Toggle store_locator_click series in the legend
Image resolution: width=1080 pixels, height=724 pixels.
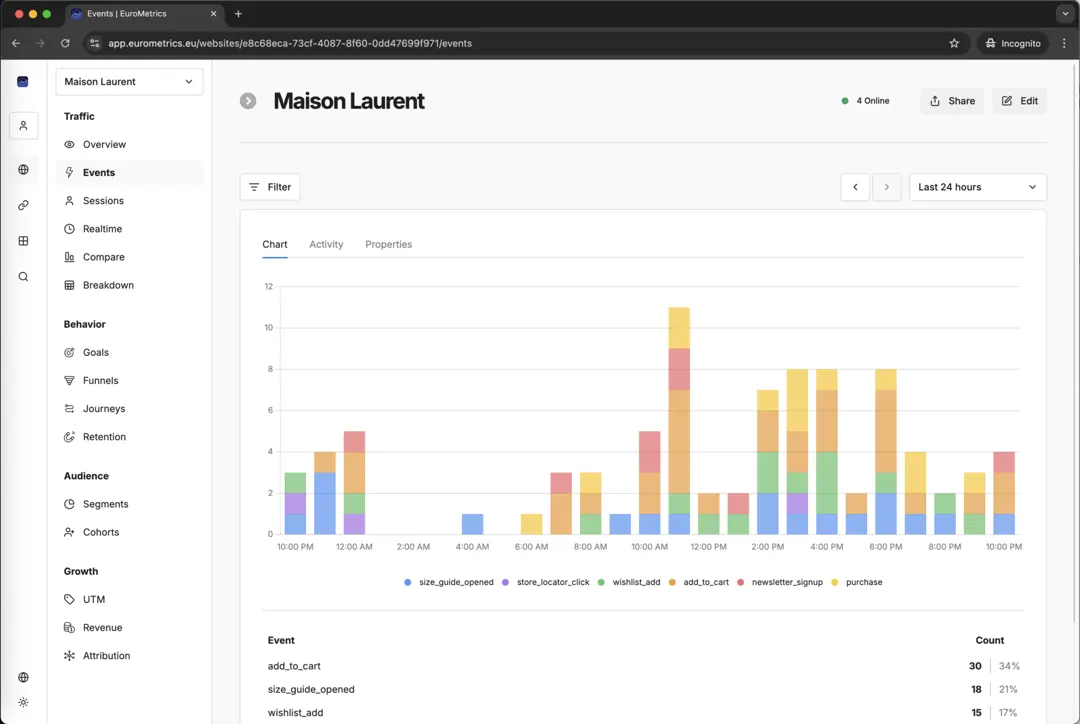pos(546,583)
